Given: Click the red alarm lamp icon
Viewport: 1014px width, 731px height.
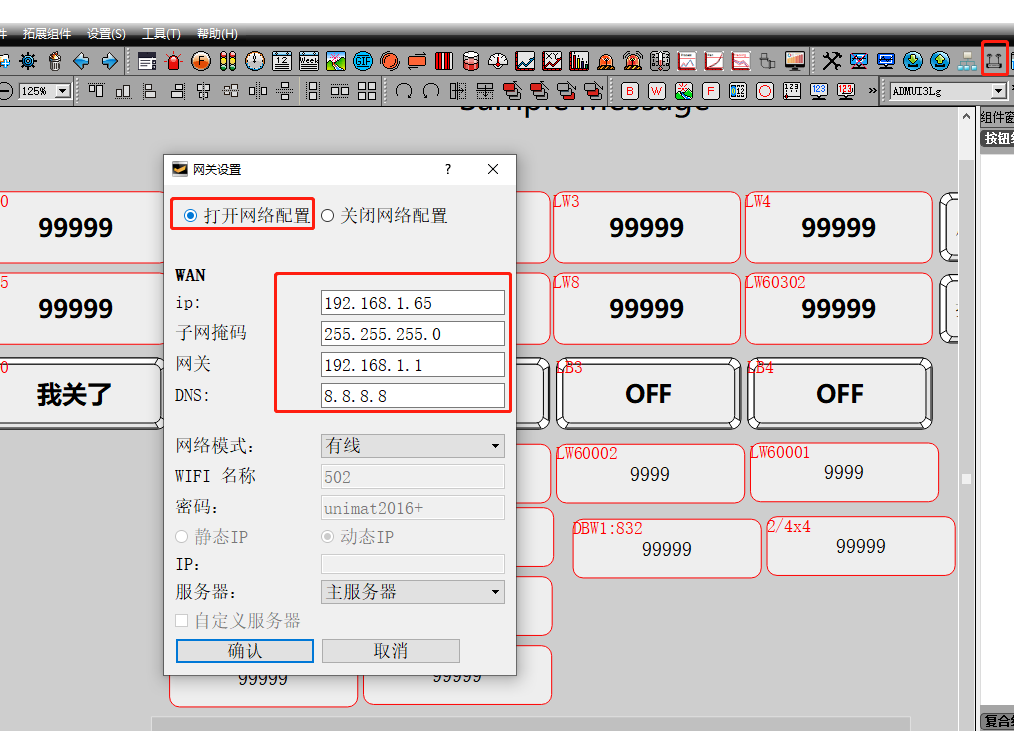Looking at the screenshot, I should pyautogui.click(x=174, y=61).
